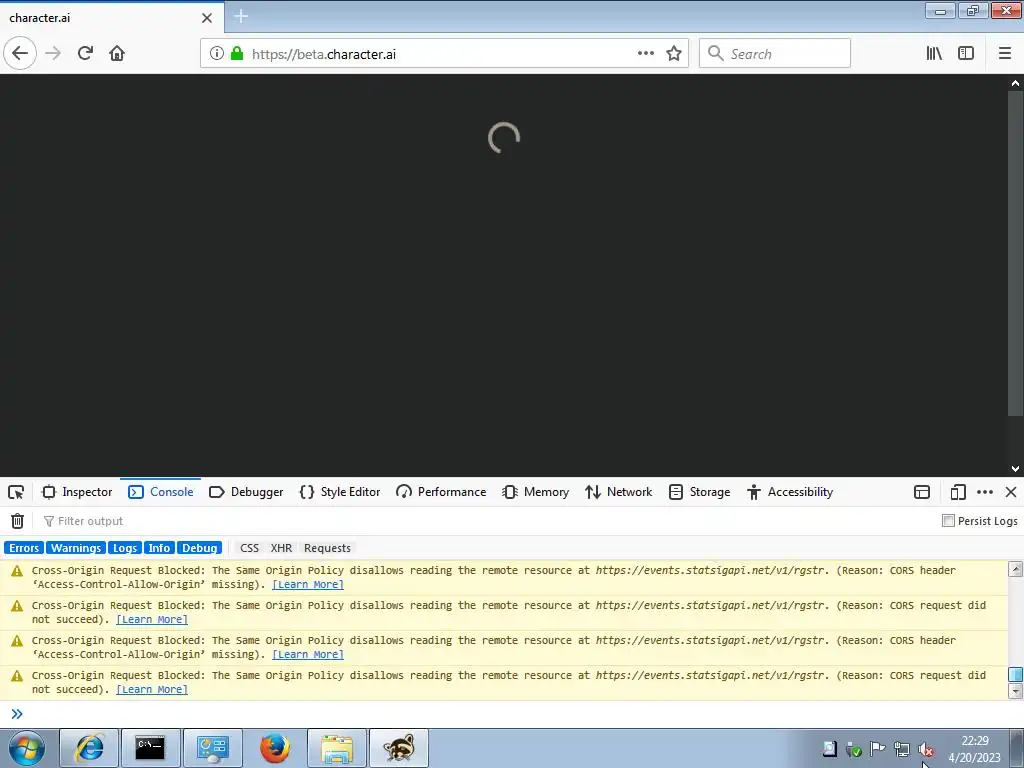
Task: Click page scrollbar down arrow
Action: tap(1015, 469)
